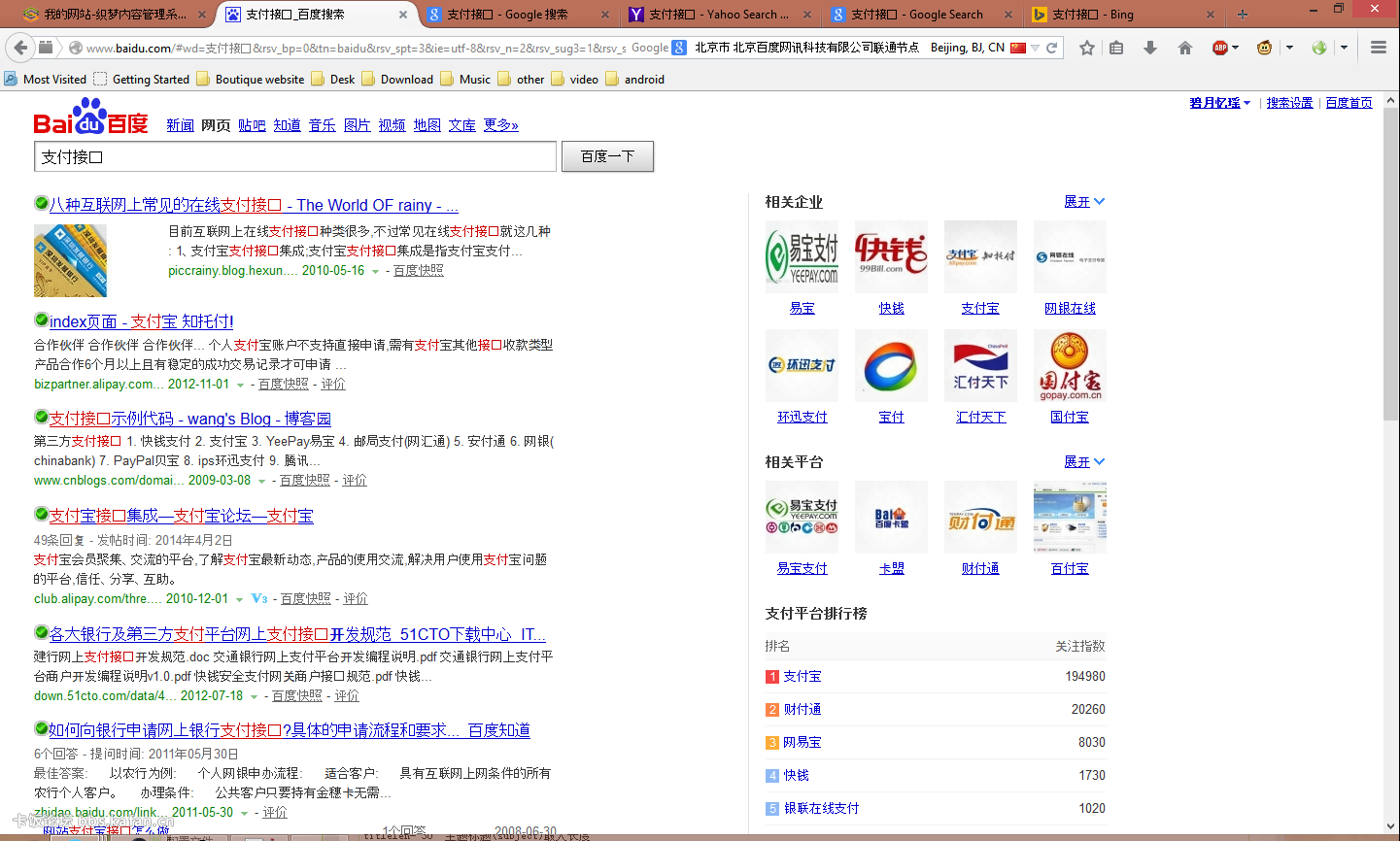Expand the 相关企业 section with 展开
This screenshot has height=841, width=1400.
[1084, 202]
